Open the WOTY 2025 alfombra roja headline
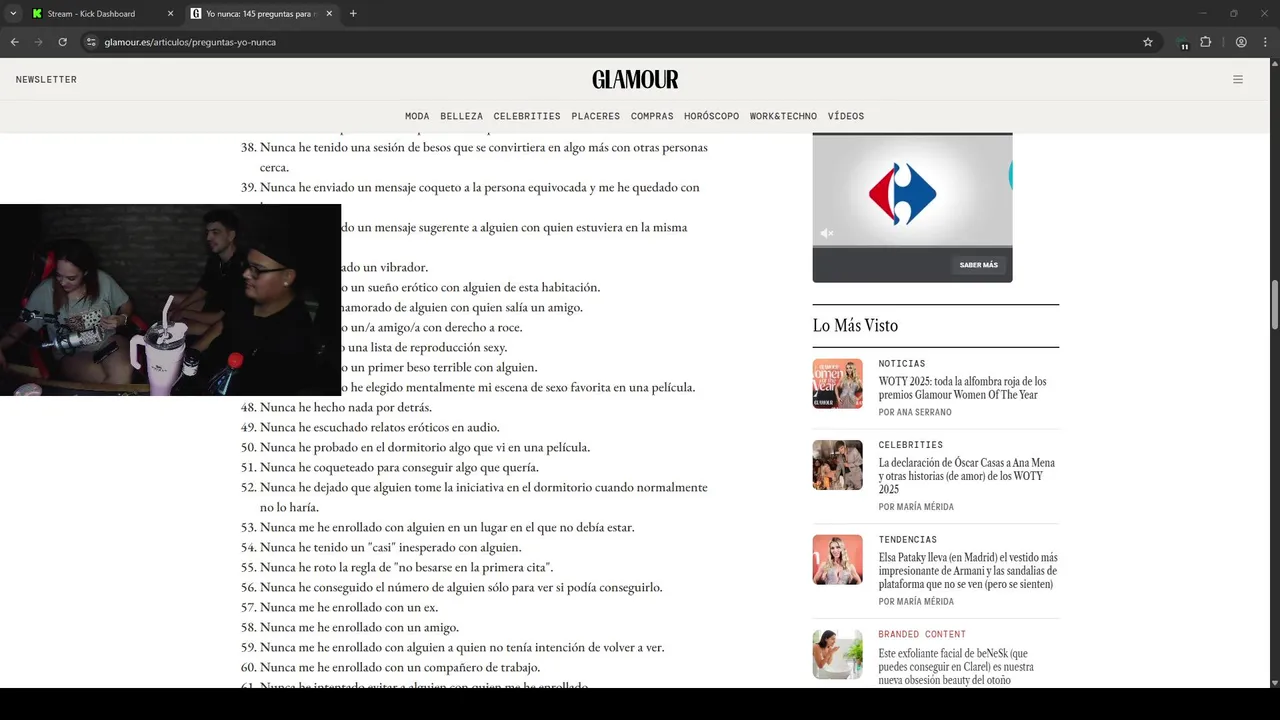This screenshot has height=720, width=1280. coord(963,388)
